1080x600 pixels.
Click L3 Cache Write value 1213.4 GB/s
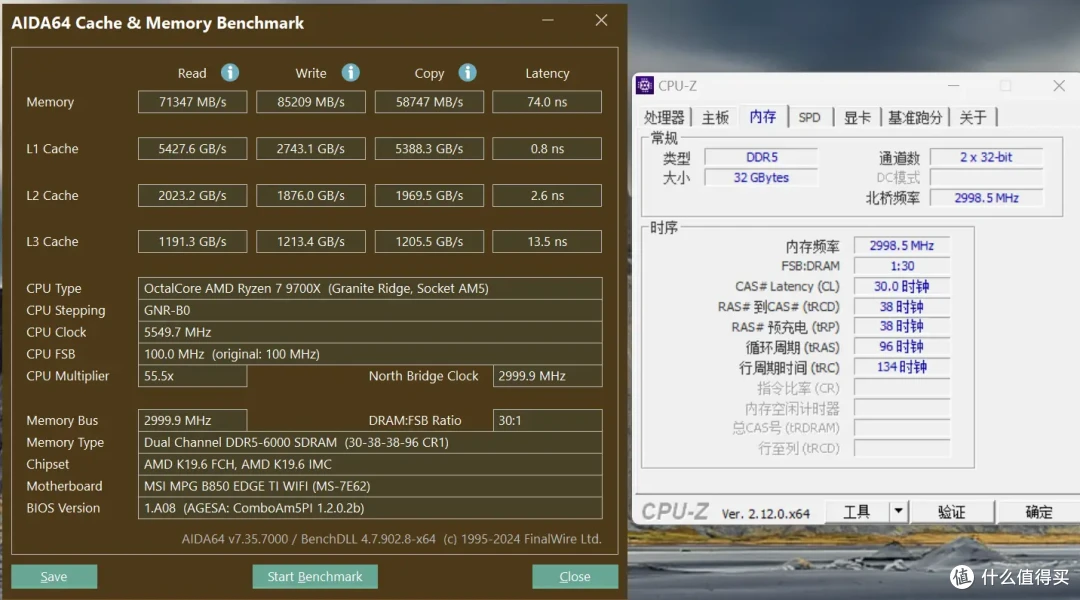click(311, 242)
